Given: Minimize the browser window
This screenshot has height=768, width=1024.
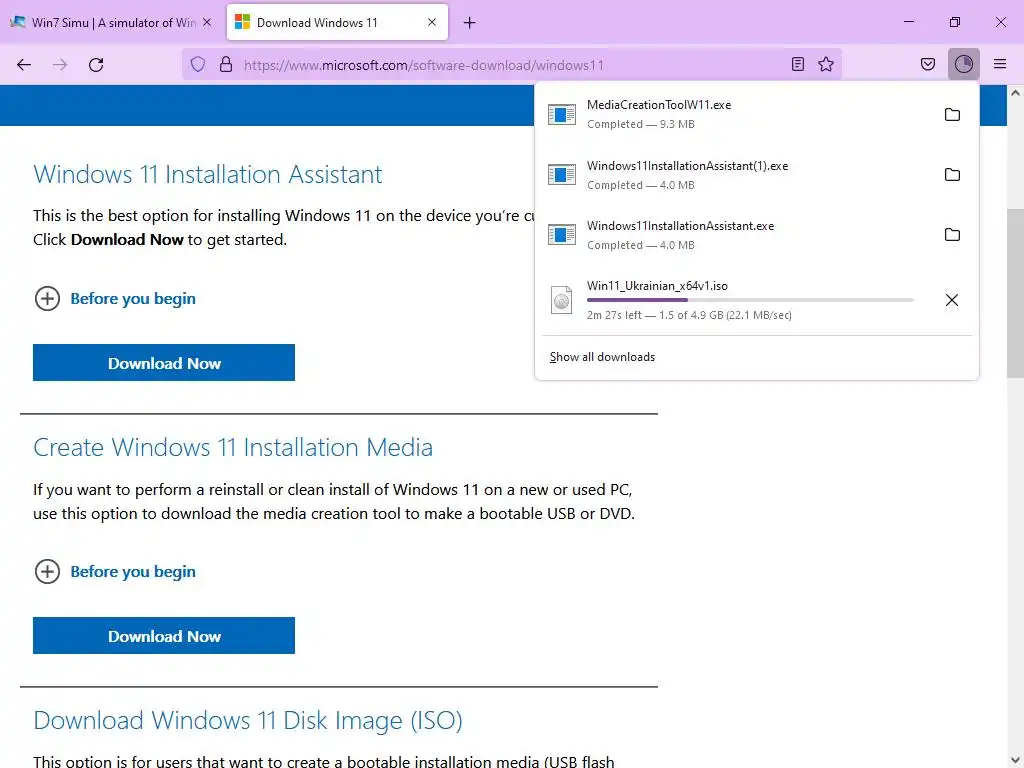Looking at the screenshot, I should coord(908,22).
